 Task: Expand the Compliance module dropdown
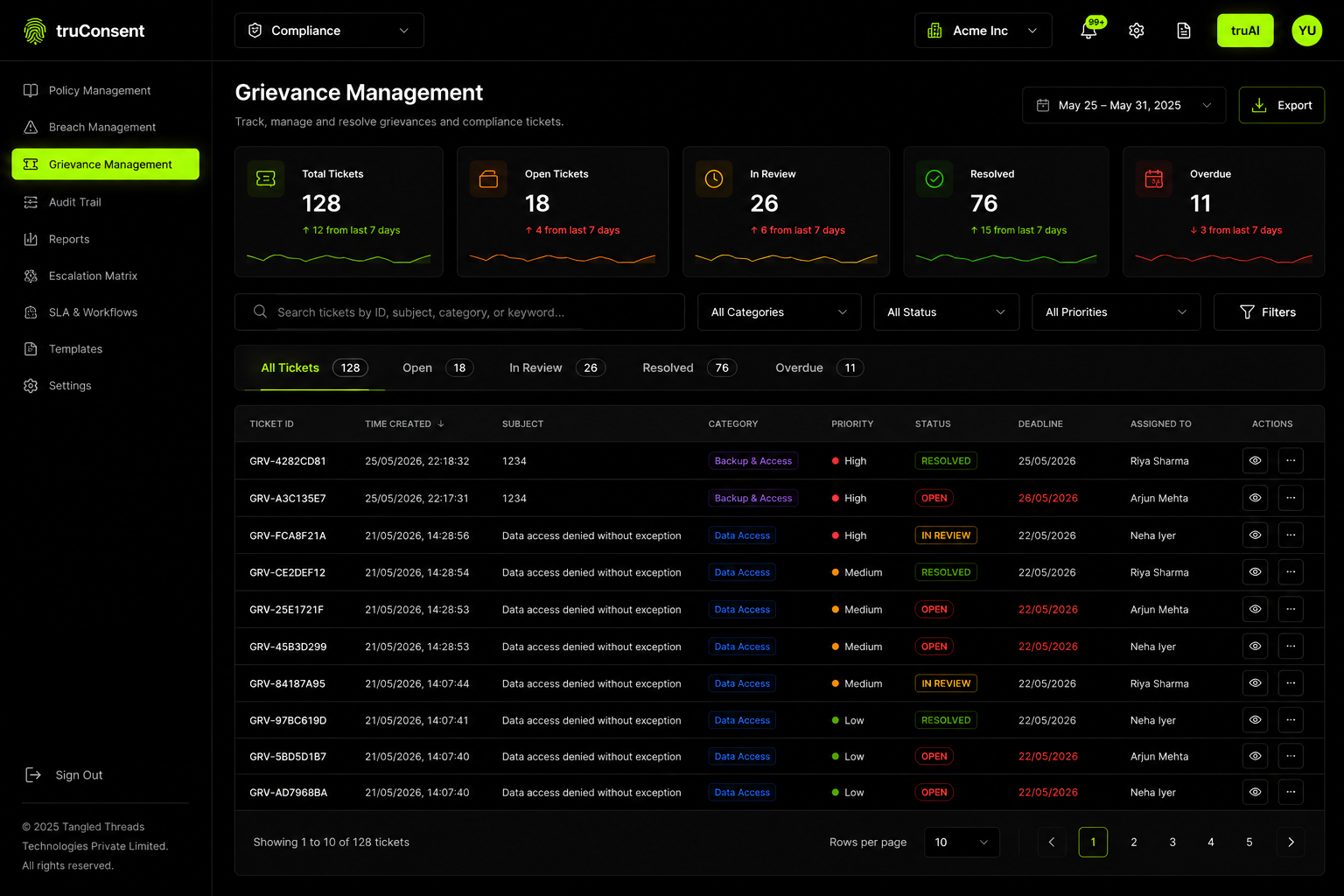click(x=329, y=31)
